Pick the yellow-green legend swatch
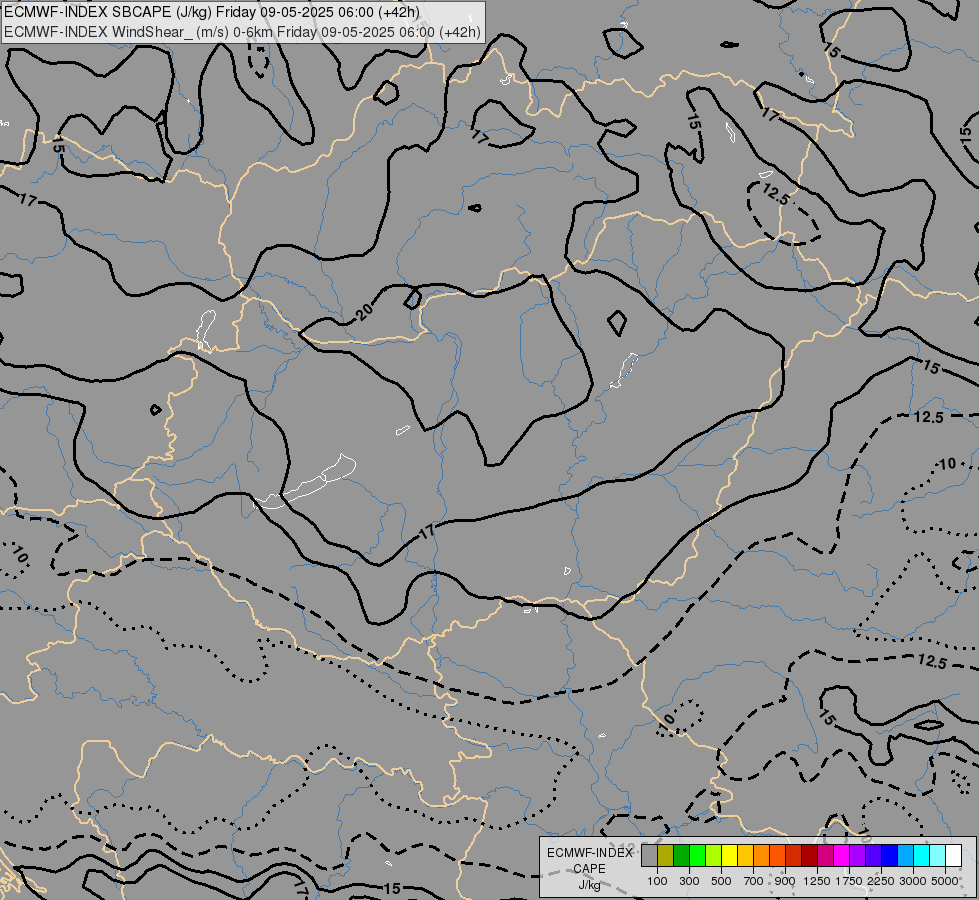This screenshot has height=900, width=979. [714, 855]
